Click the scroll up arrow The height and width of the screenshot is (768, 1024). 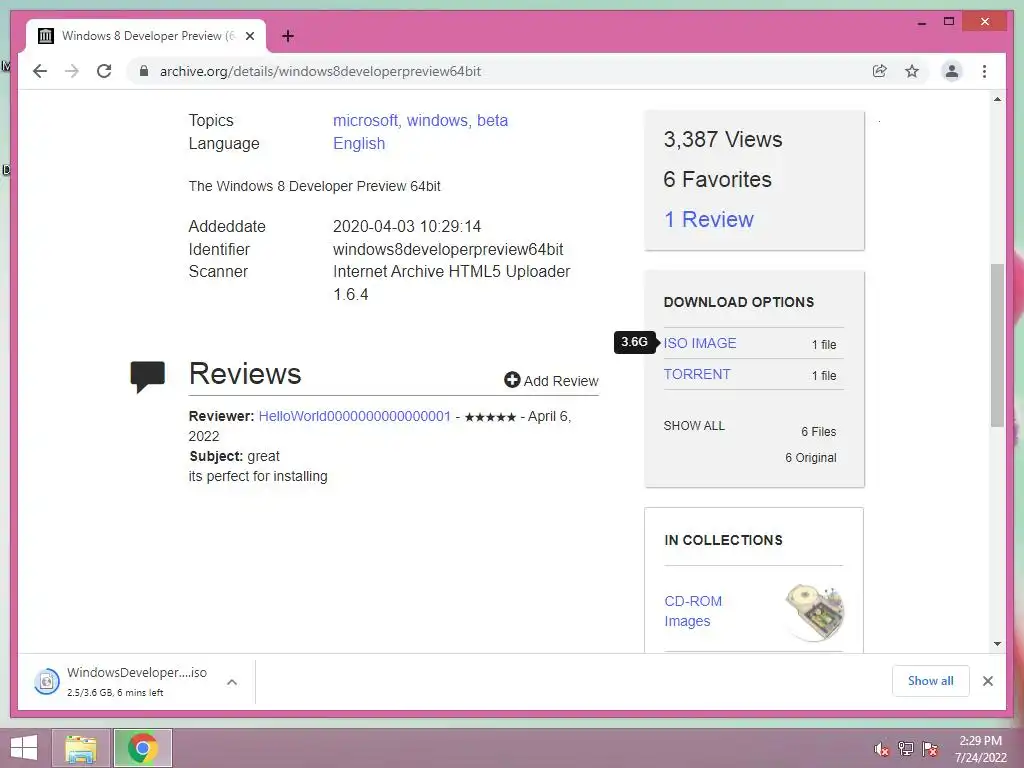997,99
